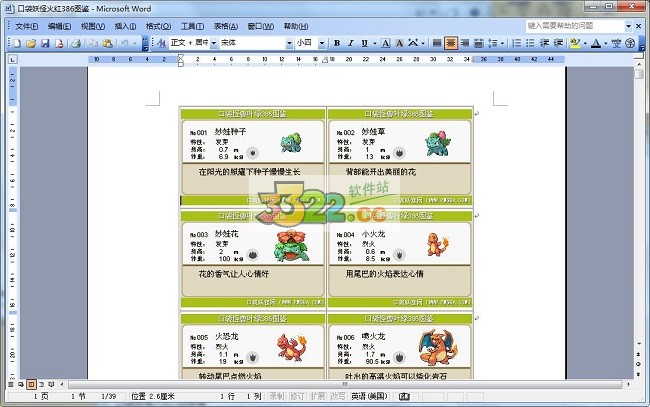Click the enclosed characters icon
This screenshot has height=407, width=650.
pyautogui.click(x=630, y=43)
